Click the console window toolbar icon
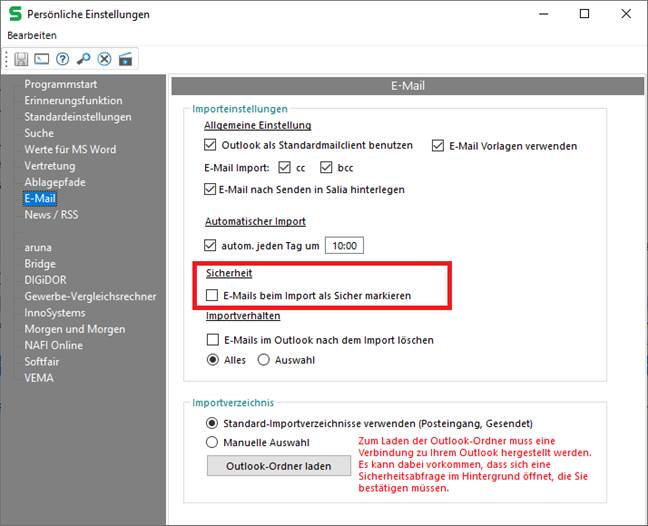 pos(42,59)
